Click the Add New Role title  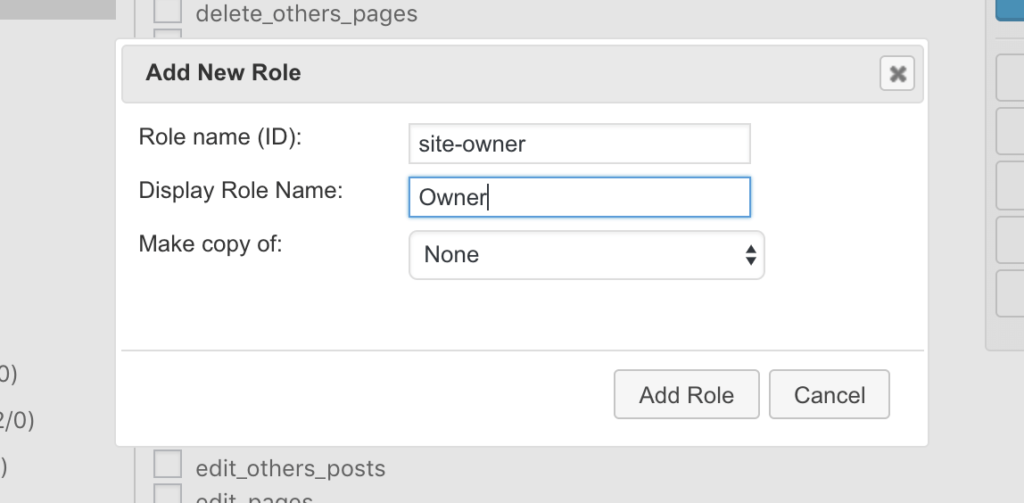click(x=223, y=73)
